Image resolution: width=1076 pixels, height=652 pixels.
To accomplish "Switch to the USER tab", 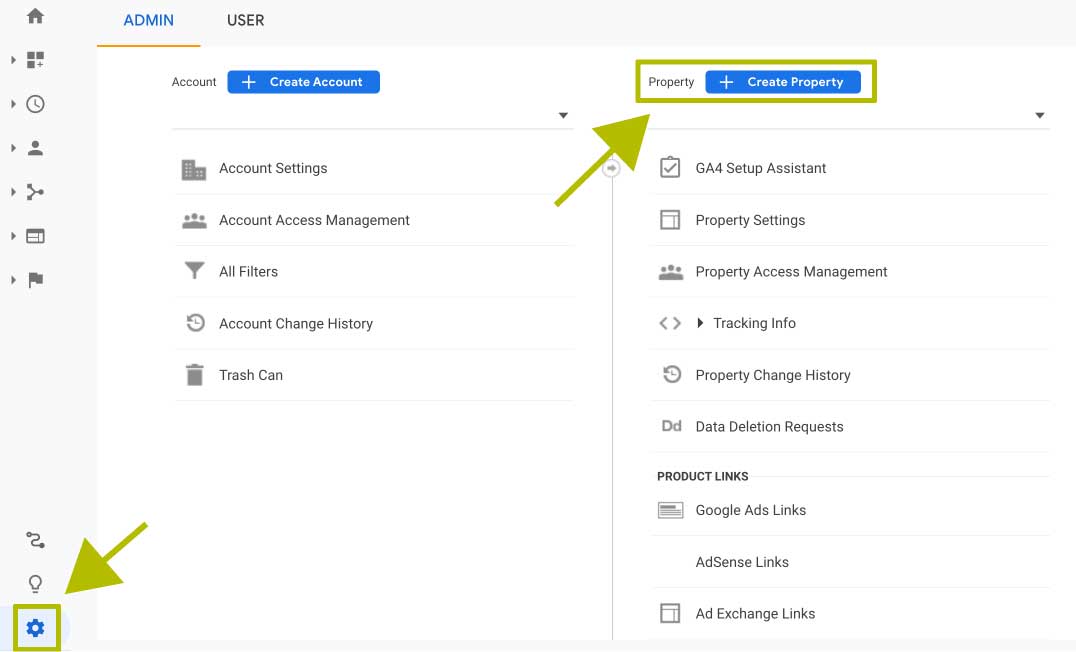I will (x=245, y=20).
